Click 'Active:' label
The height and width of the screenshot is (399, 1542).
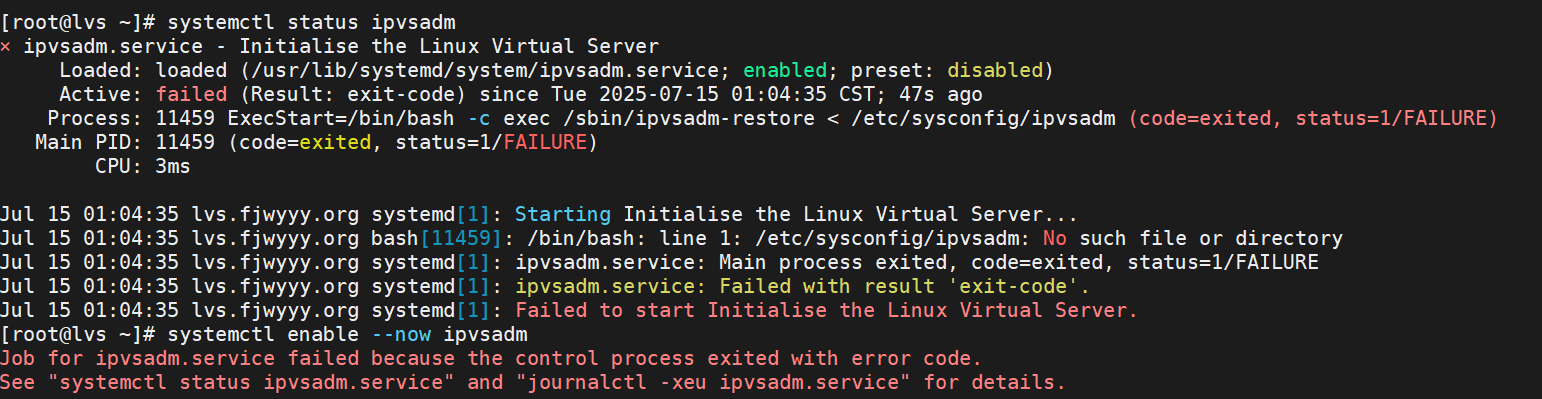pyautogui.click(x=101, y=94)
